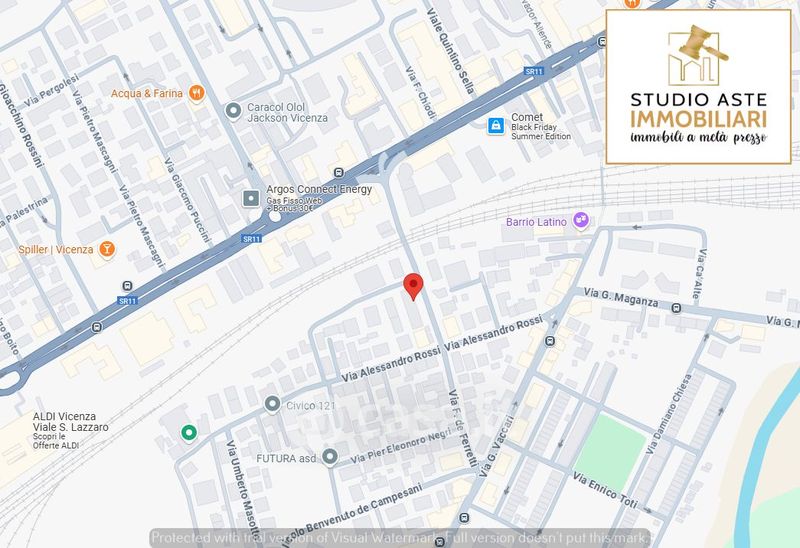Click the red location pin marker
This screenshot has width=800, height=548.
413,286
